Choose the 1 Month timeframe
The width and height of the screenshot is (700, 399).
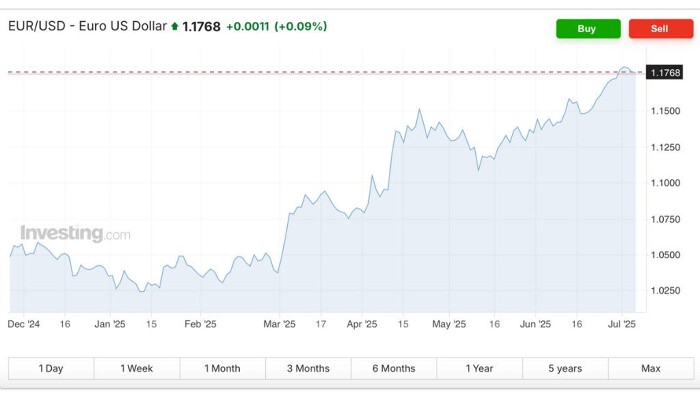click(222, 369)
